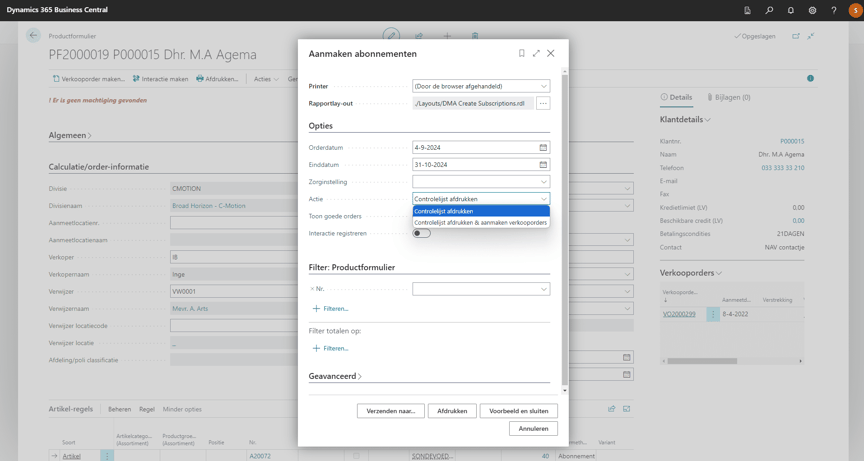Image resolution: width=864 pixels, height=461 pixels.
Task: Open page in new window icon
Action: click(x=796, y=36)
